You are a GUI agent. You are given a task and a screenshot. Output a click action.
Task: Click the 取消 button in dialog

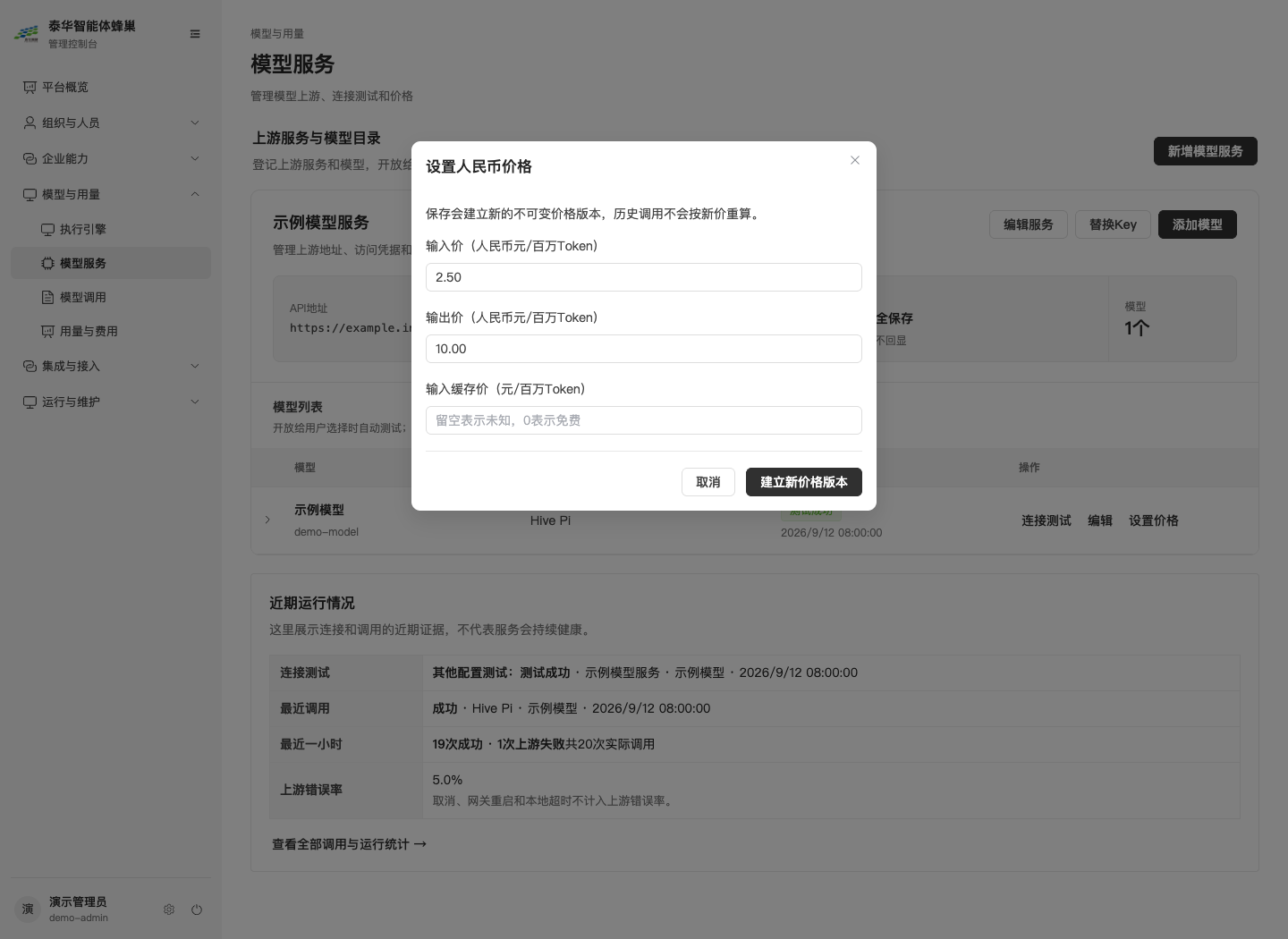(x=708, y=482)
